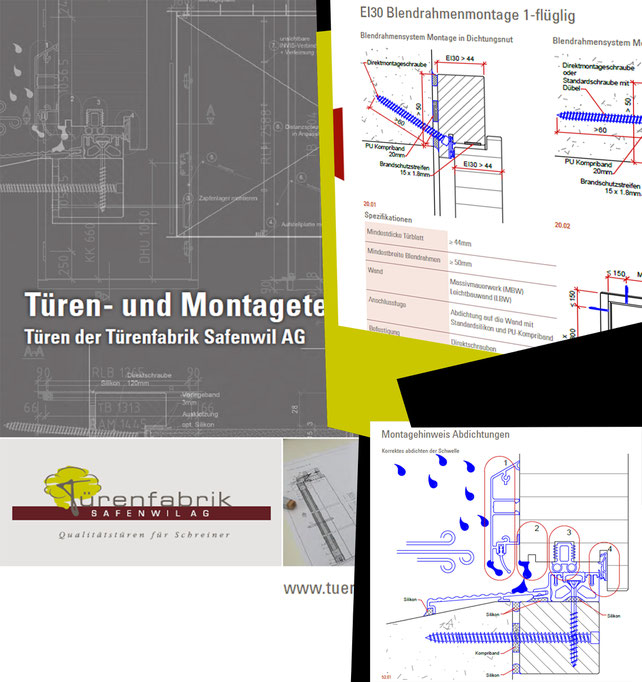Image resolution: width=642 pixels, height=682 pixels.
Task: Click the 'Montagehinweis Abdichtungen' page heading
Action: click(x=445, y=434)
